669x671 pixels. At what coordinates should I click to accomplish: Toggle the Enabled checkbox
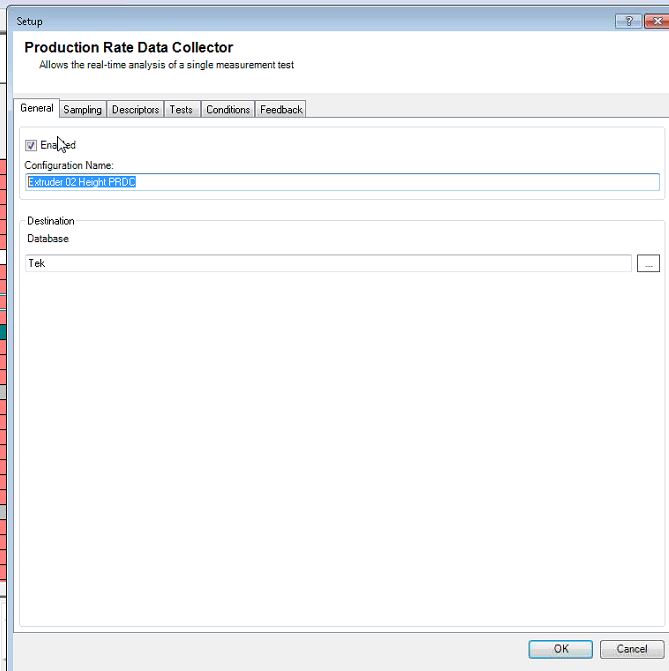pos(31,145)
